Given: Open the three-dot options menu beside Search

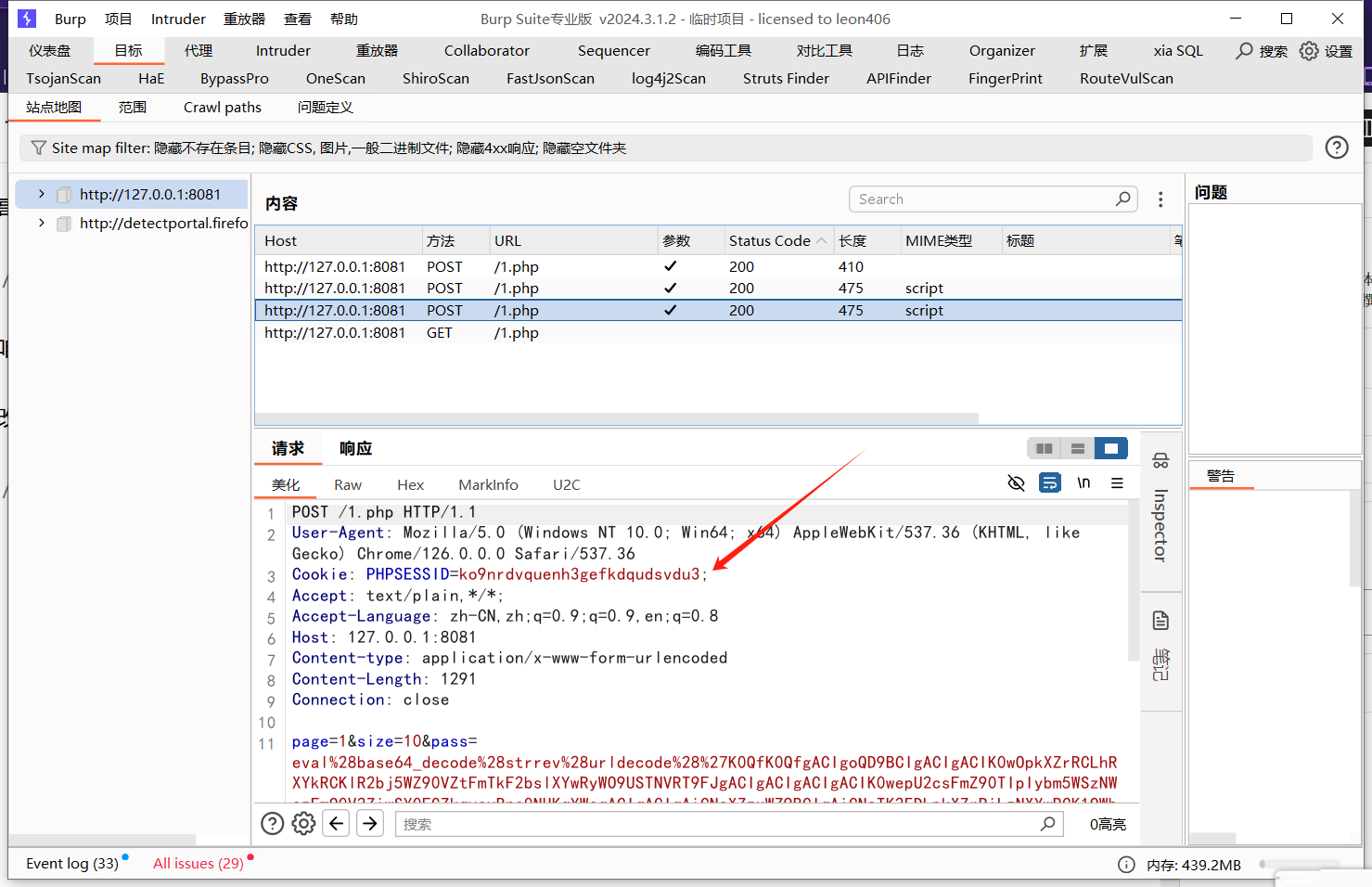Looking at the screenshot, I should 1160,199.
